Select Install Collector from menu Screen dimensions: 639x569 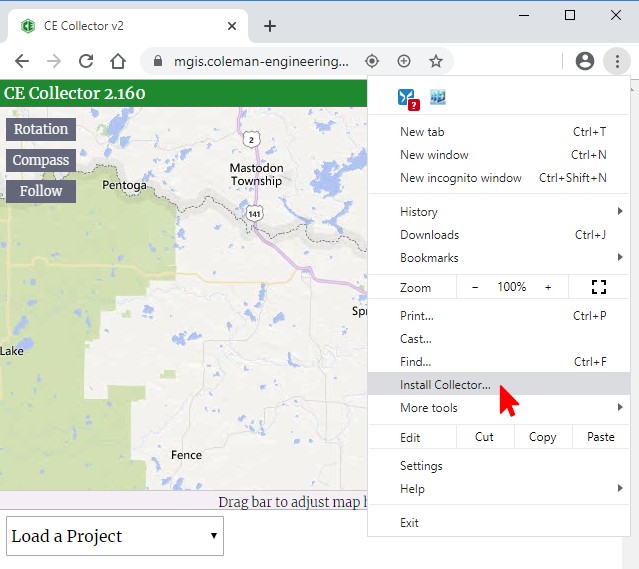(446, 385)
